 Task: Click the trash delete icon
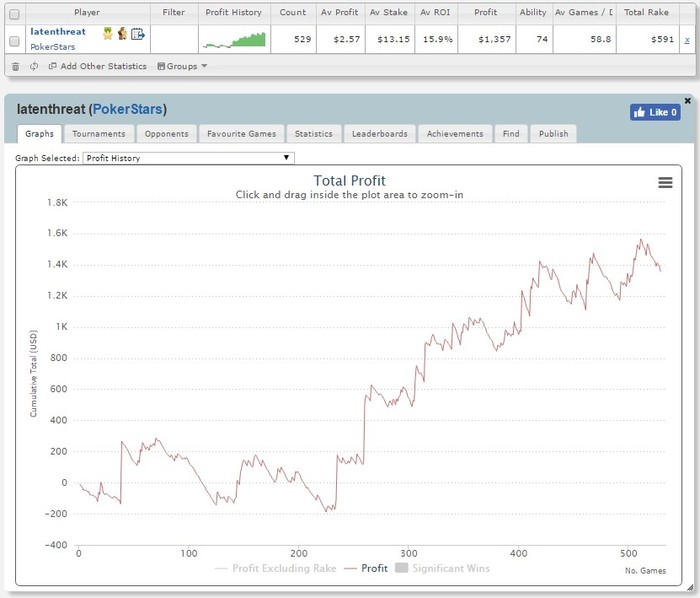[16, 66]
